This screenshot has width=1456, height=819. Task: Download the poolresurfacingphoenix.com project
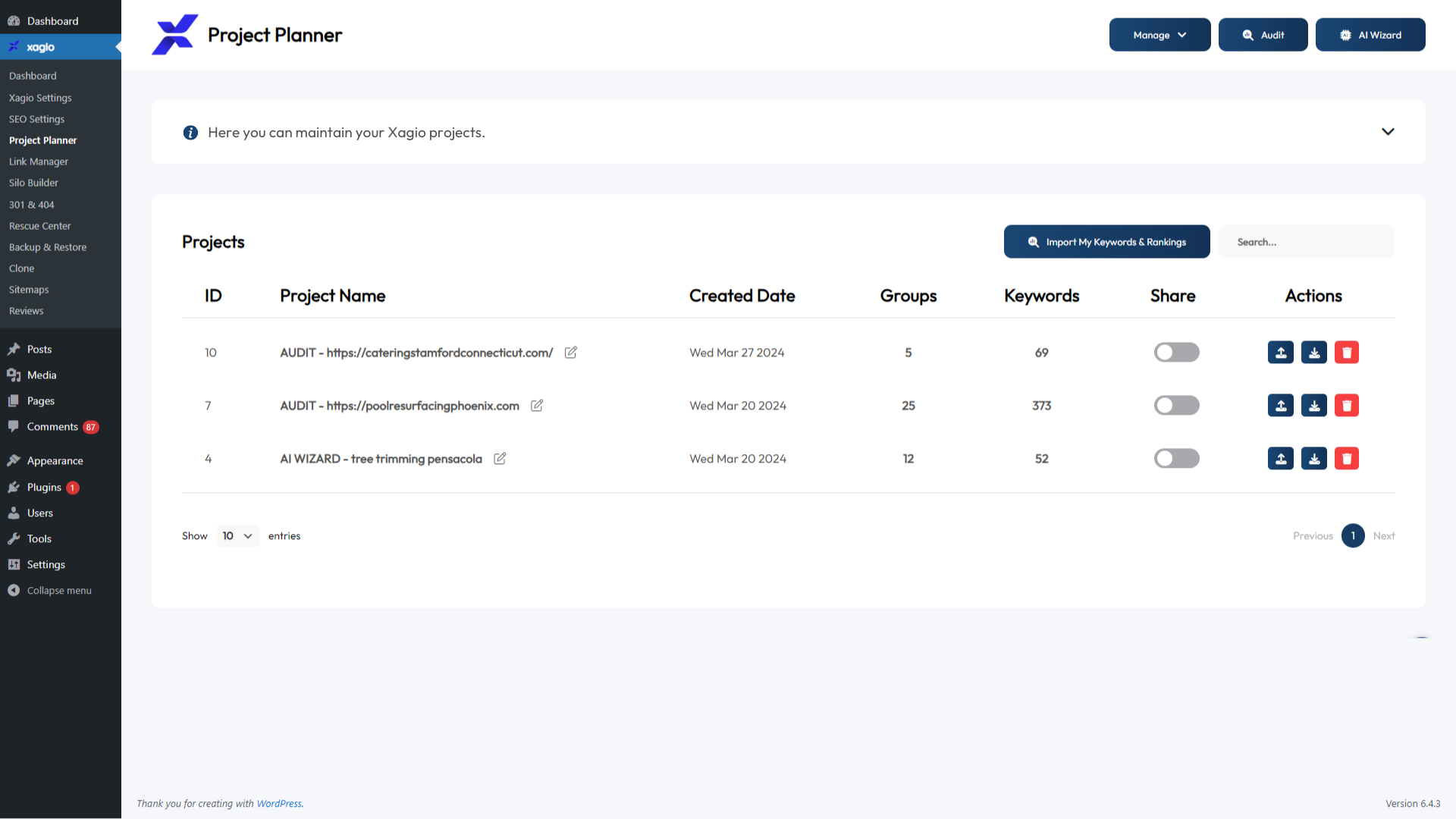pos(1313,405)
